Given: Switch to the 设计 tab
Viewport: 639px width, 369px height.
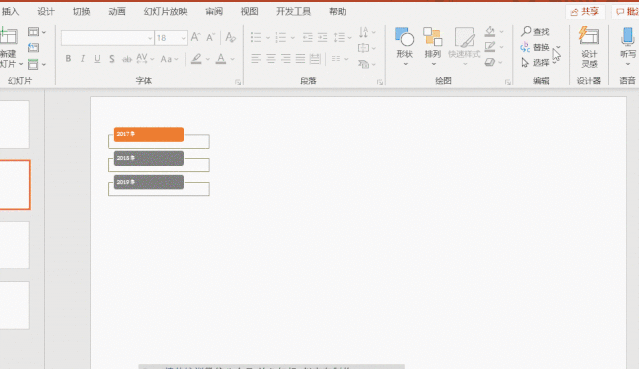Looking at the screenshot, I should (x=46, y=12).
